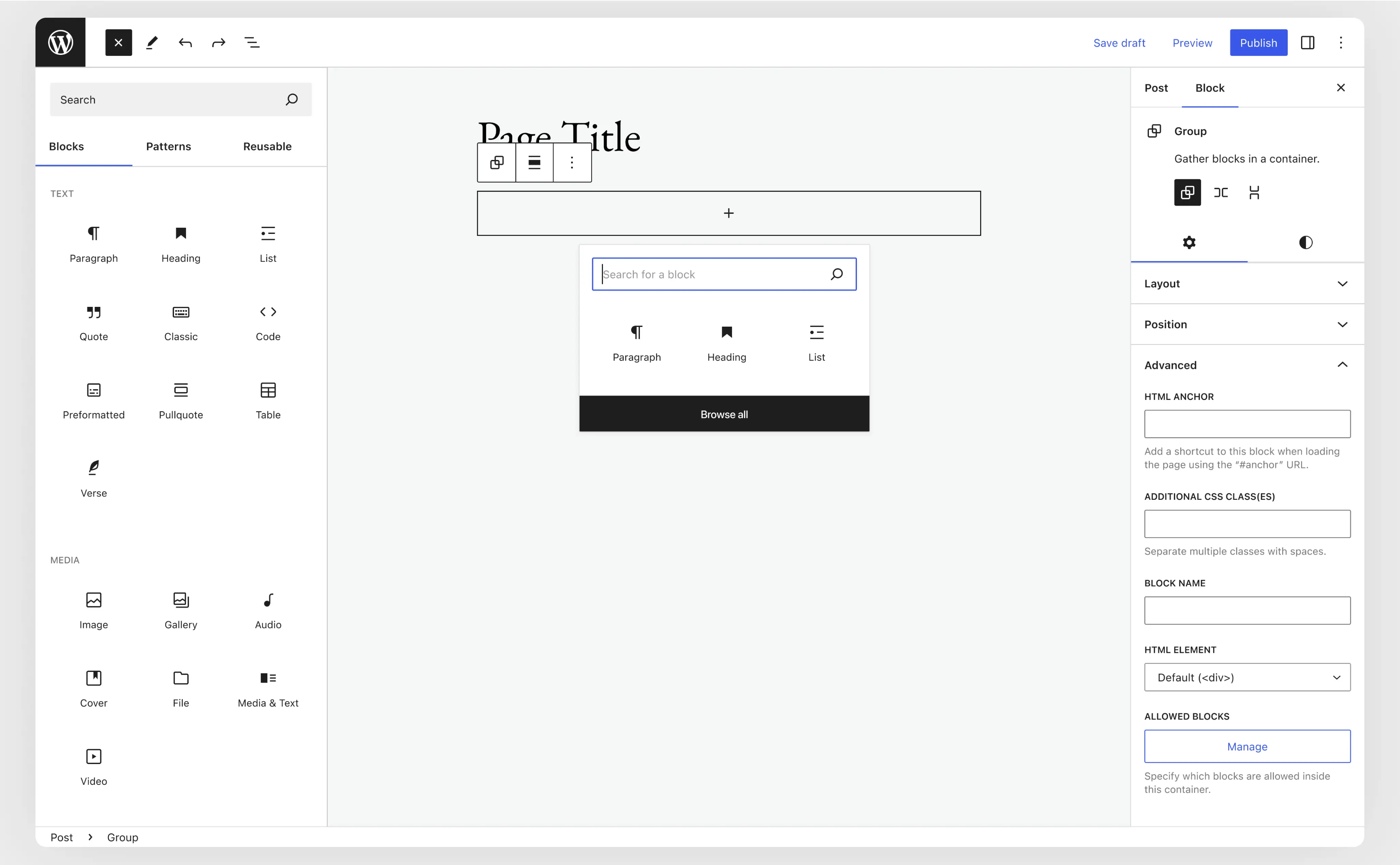Select the Edit pencil tool
This screenshot has width=1400, height=865.
pos(152,42)
